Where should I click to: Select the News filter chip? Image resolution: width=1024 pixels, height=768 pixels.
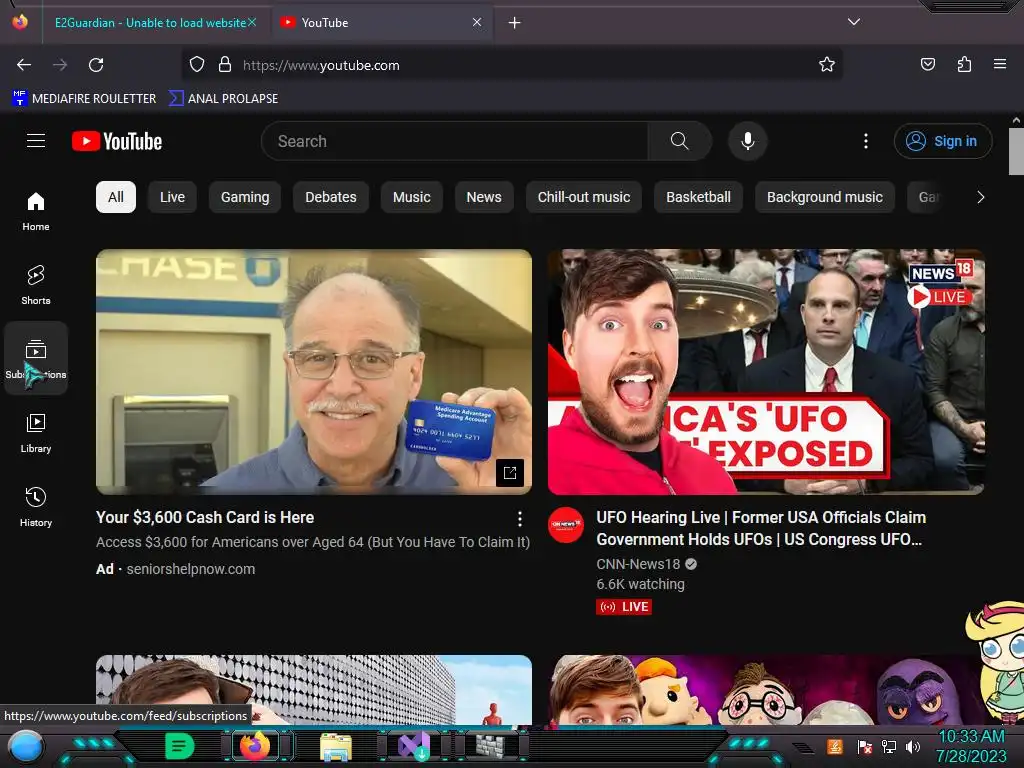(x=484, y=197)
